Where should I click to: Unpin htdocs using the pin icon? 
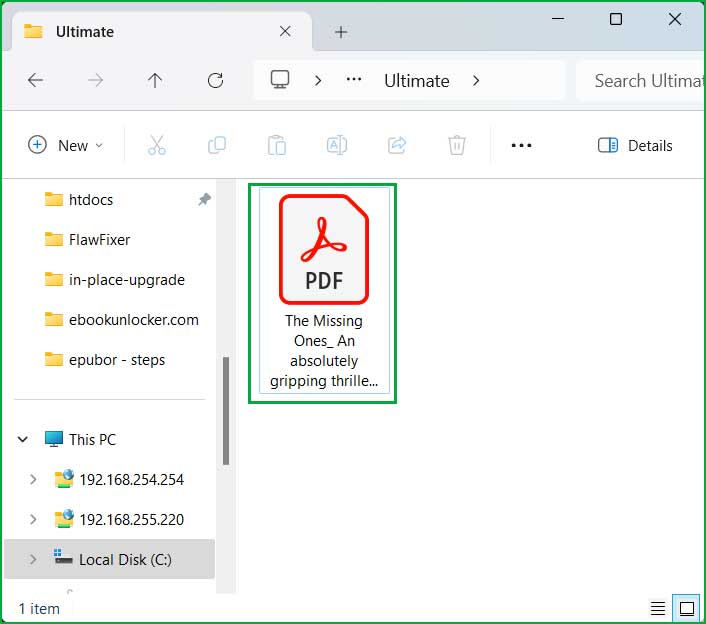(204, 199)
